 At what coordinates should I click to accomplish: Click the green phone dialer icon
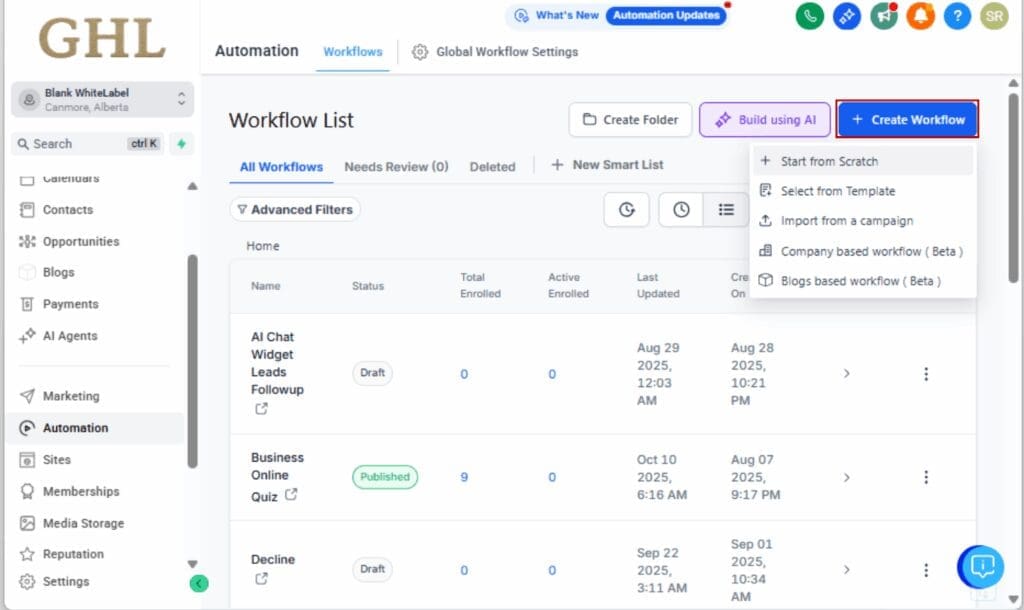pyautogui.click(x=809, y=16)
